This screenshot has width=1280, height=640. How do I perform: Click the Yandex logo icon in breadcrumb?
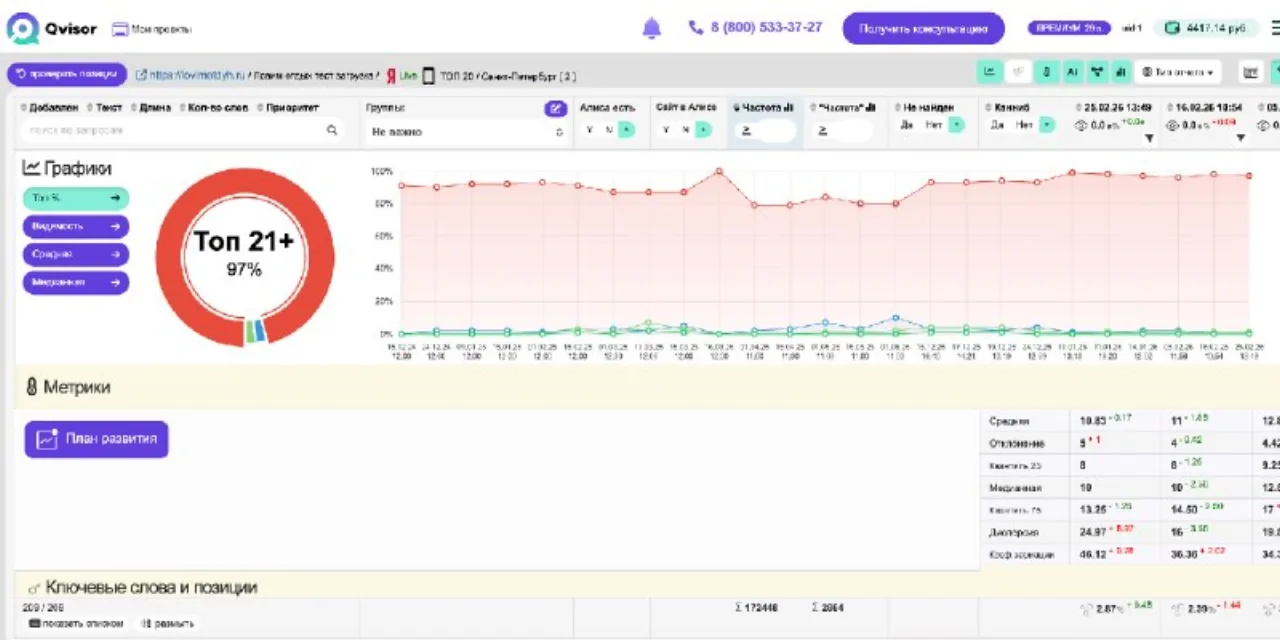(x=392, y=76)
